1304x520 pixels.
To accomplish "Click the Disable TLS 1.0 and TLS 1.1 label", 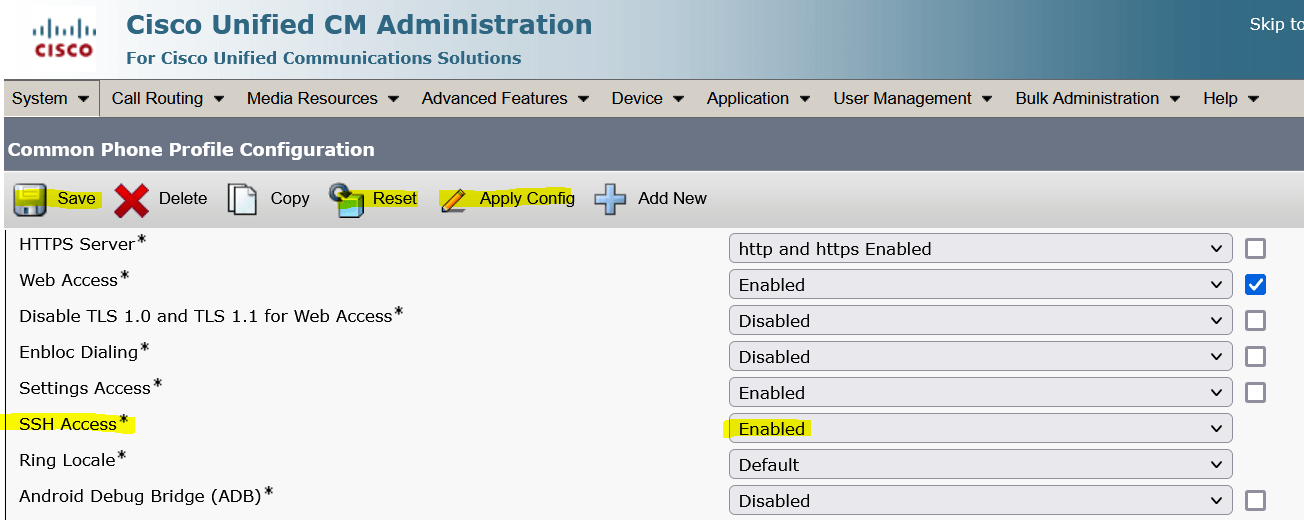I will click(x=205, y=316).
